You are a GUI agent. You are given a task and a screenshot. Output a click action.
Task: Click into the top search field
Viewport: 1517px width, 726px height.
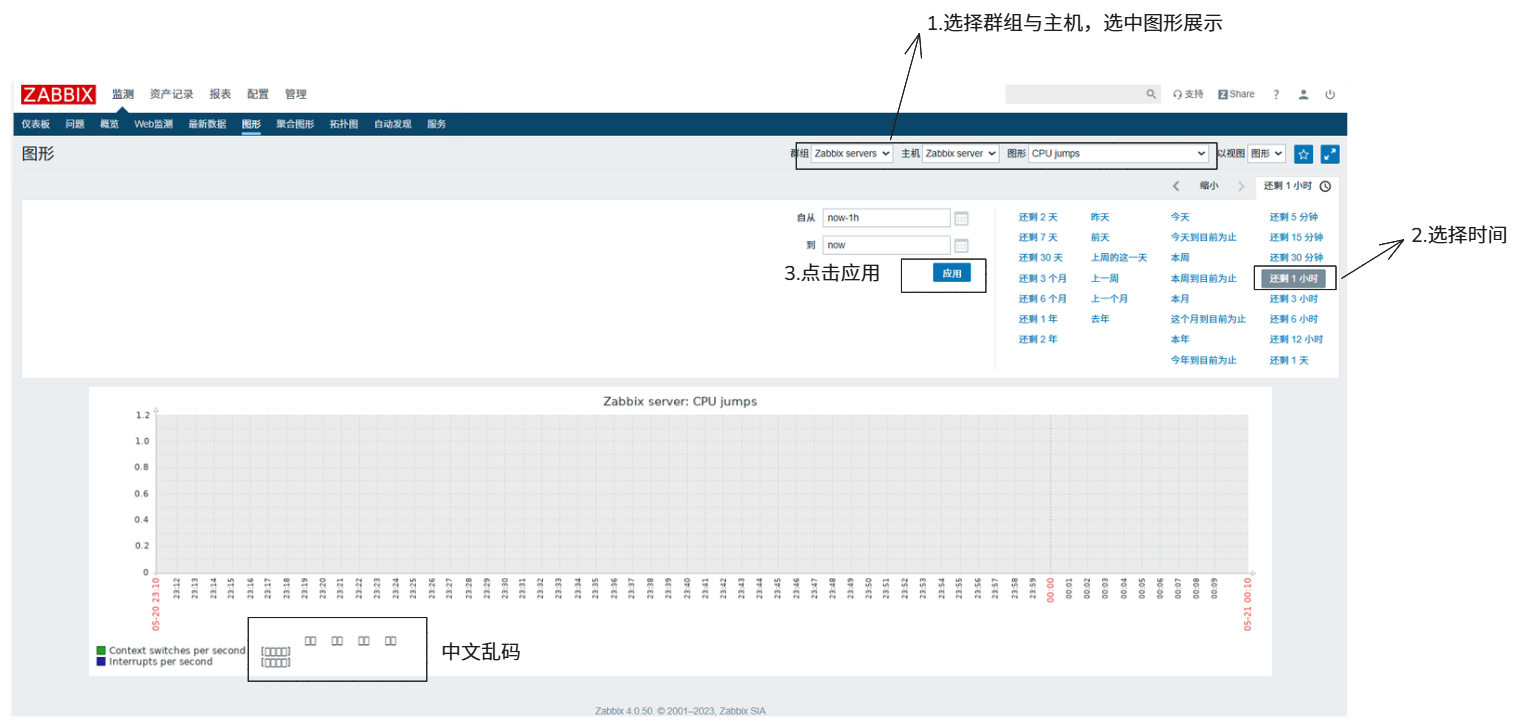coord(1075,94)
